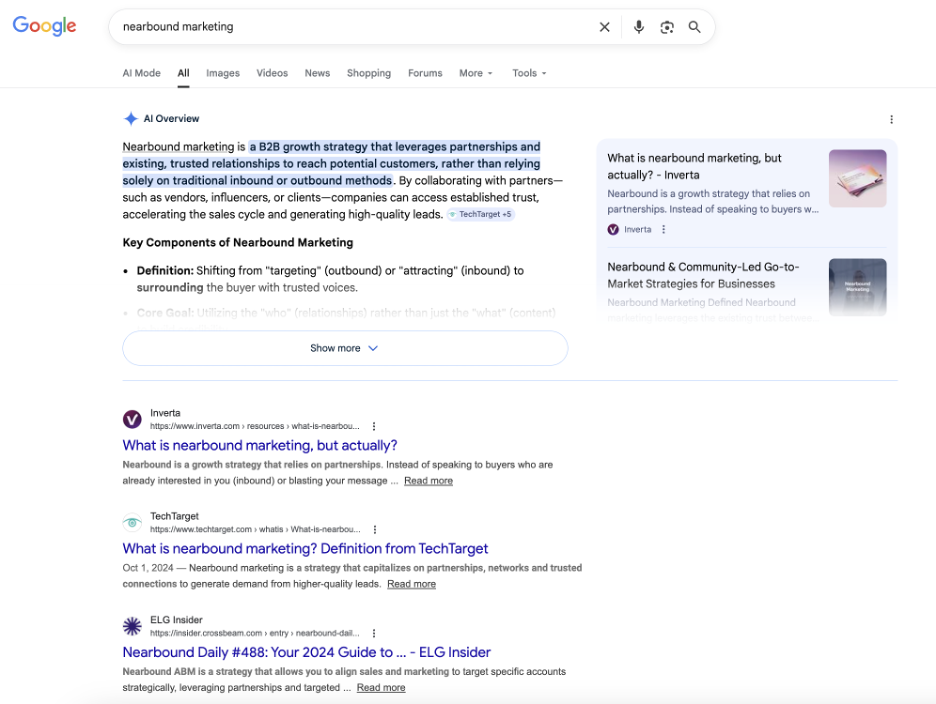Start voice search with the microphone icon
936x704 pixels.
pos(639,27)
